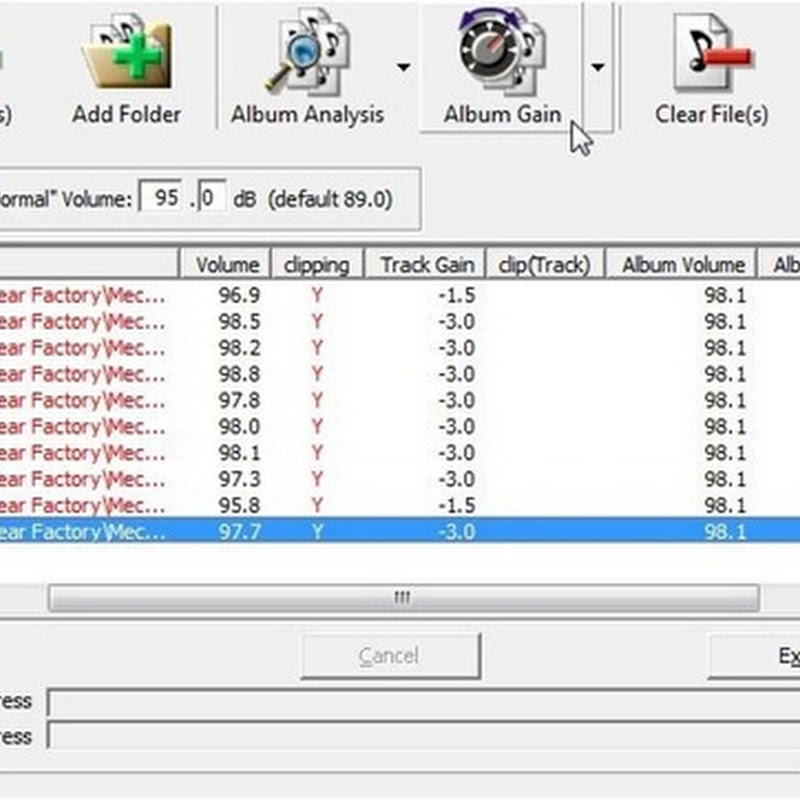Image resolution: width=800 pixels, height=800 pixels.
Task: Open the Album Analysis dropdown arrow
Action: click(x=404, y=67)
